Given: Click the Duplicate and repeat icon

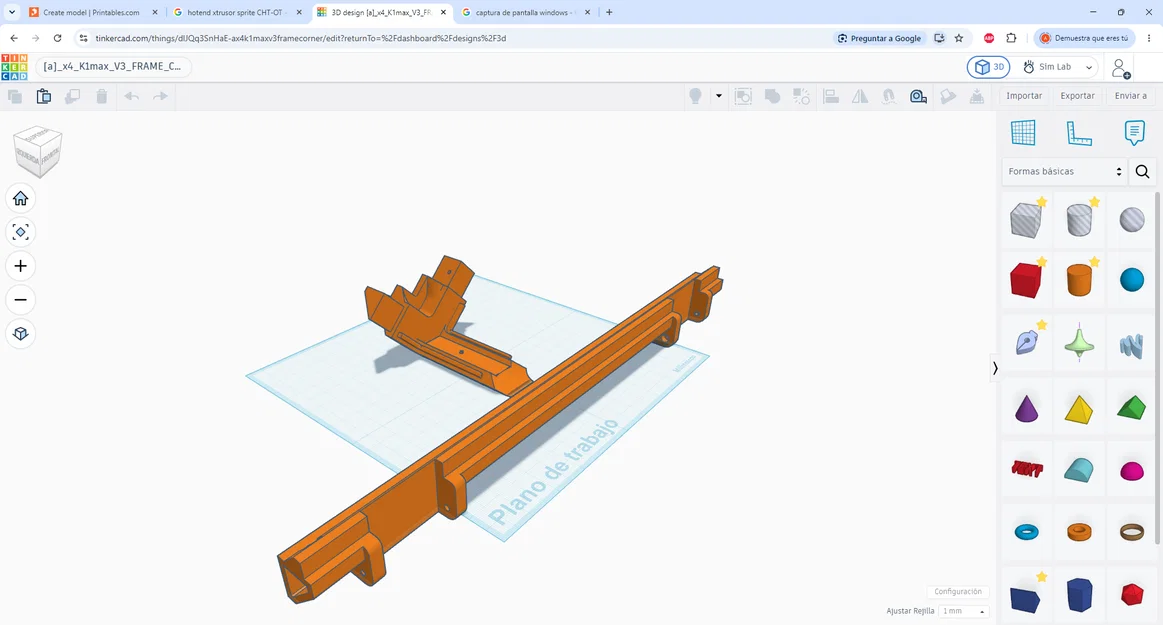Looking at the screenshot, I should [73, 96].
